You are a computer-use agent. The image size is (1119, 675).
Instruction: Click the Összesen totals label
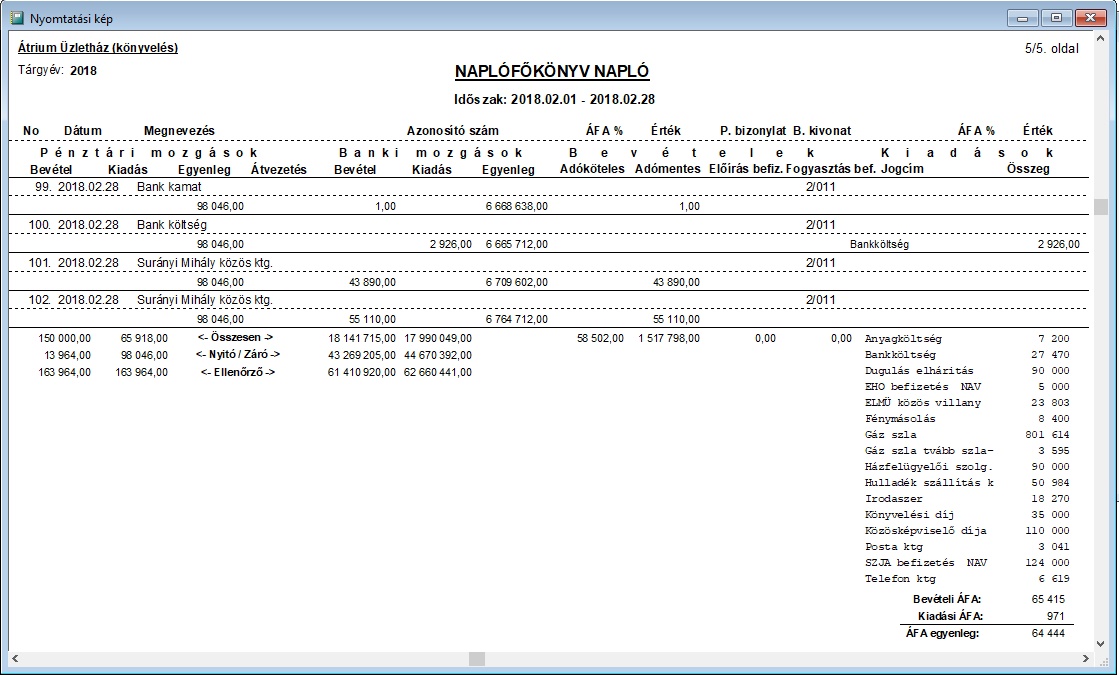pyautogui.click(x=237, y=338)
